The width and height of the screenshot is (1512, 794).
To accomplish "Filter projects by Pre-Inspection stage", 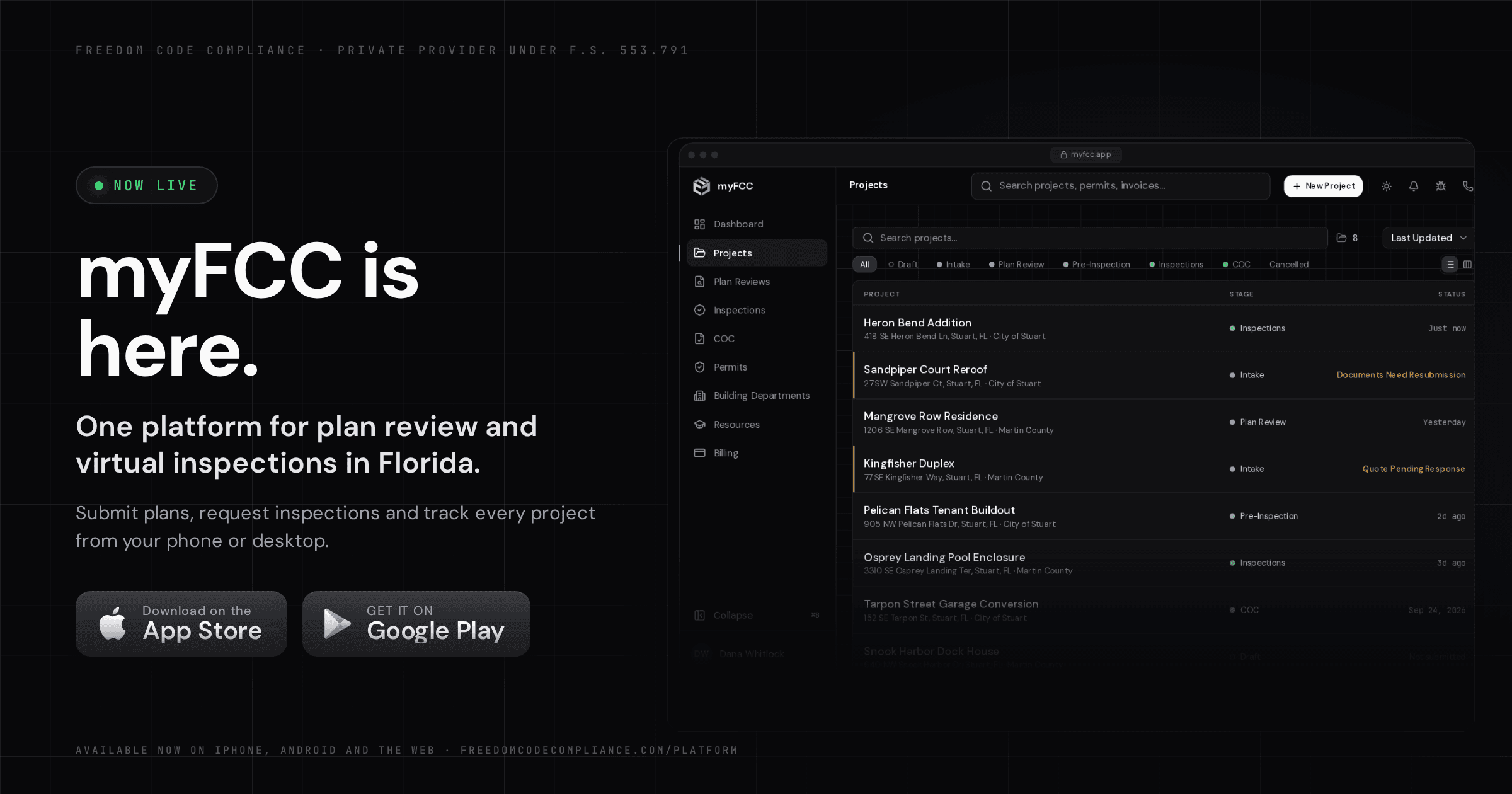I will coord(1096,264).
